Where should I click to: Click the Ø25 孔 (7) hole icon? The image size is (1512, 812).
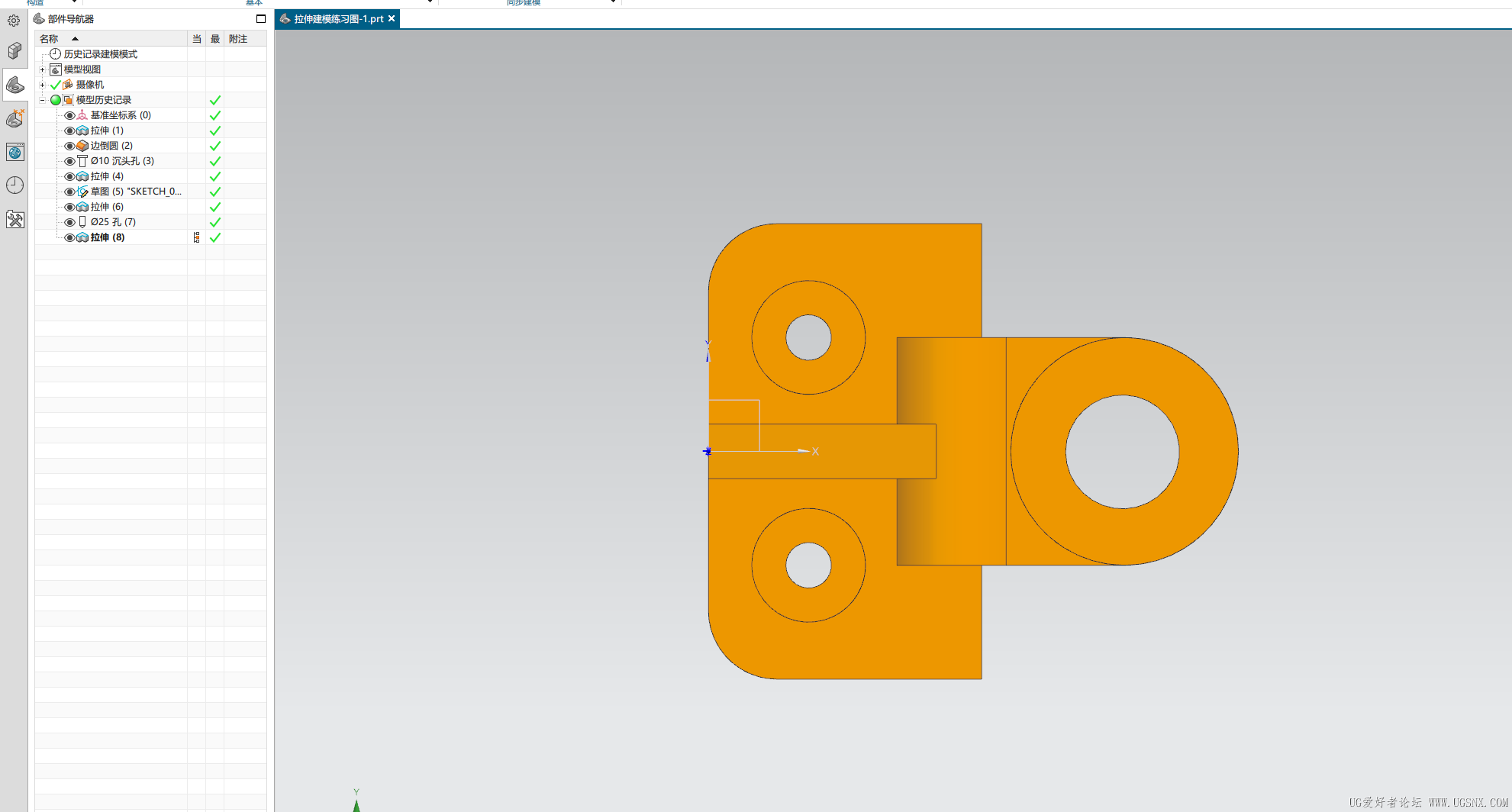tap(82, 222)
